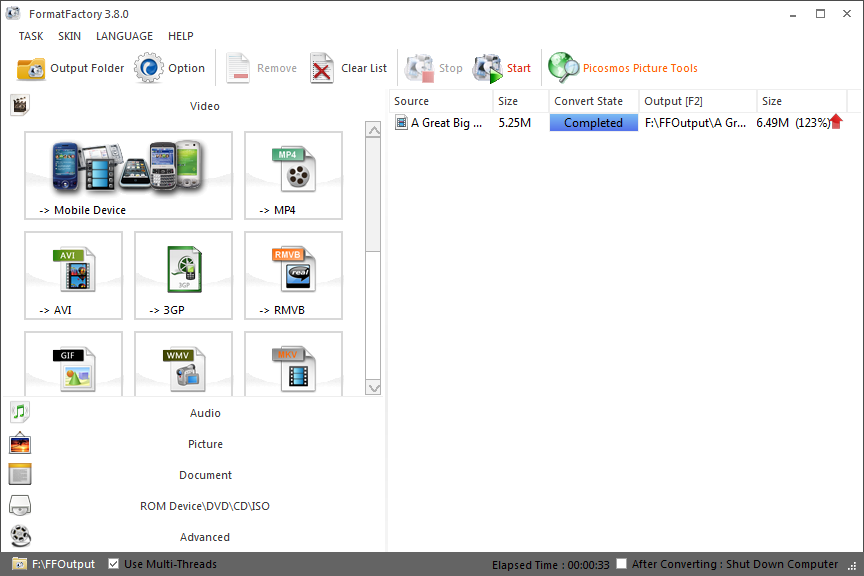864x576 pixels.
Task: Click the format list scrollbar thumb
Action: tap(373, 195)
